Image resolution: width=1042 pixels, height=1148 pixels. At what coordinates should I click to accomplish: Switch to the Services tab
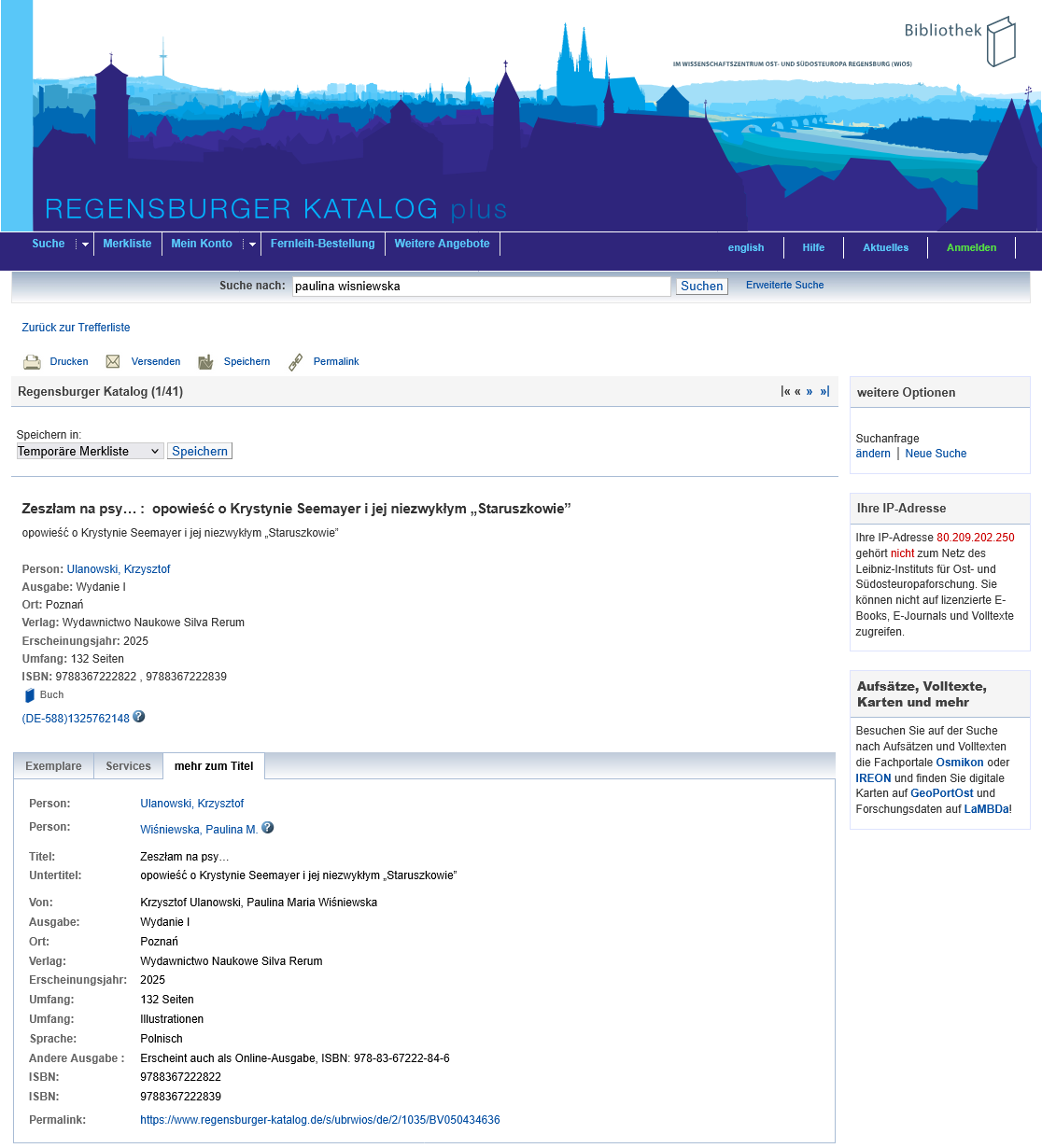[x=128, y=766]
